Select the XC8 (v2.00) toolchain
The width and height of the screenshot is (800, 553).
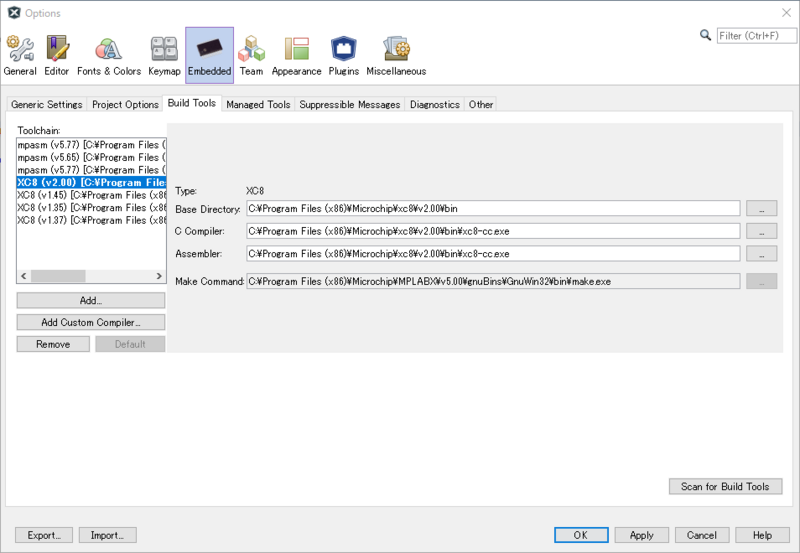pos(91,183)
